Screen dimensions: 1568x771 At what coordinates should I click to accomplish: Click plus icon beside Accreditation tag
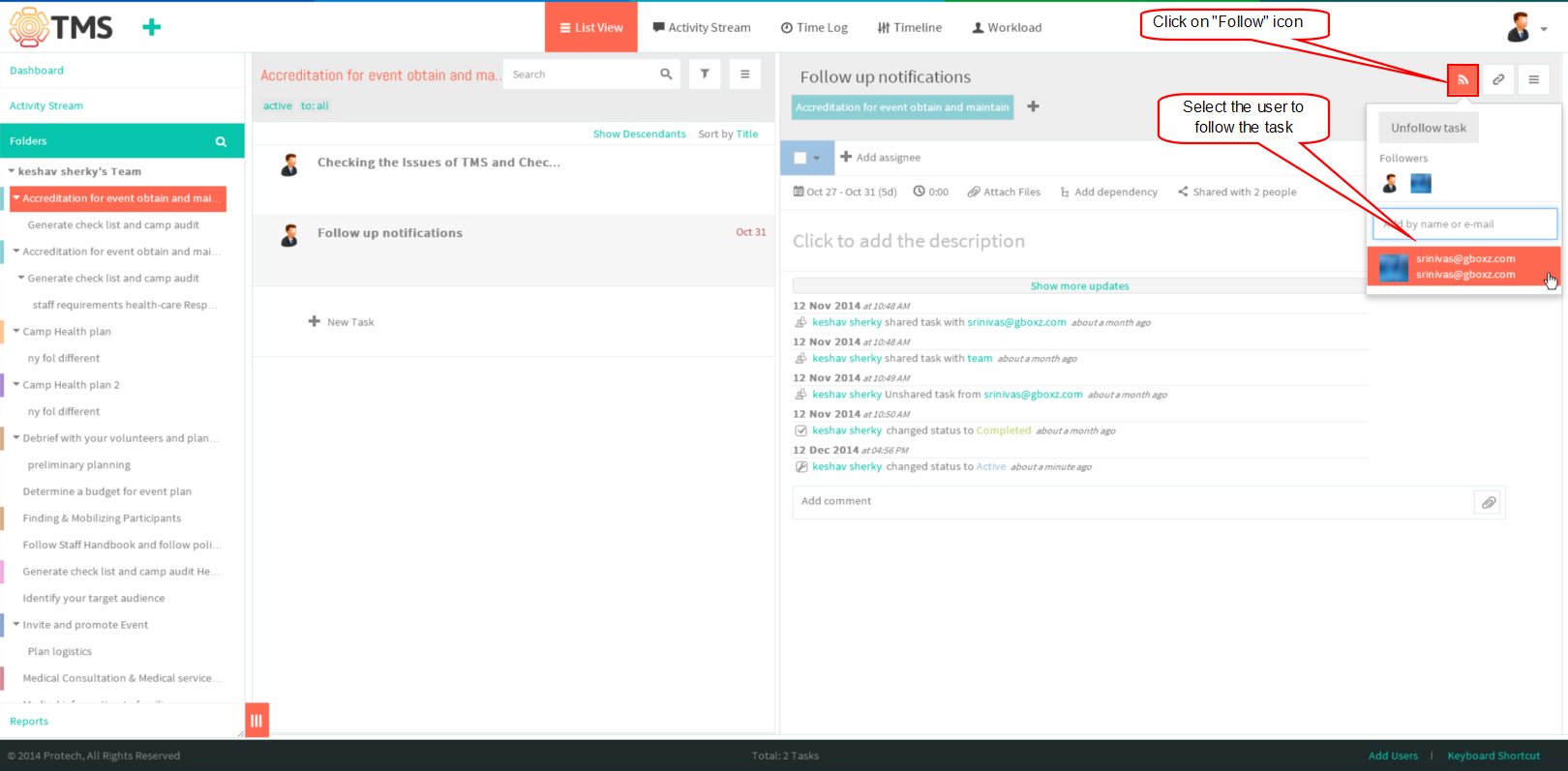[1033, 106]
